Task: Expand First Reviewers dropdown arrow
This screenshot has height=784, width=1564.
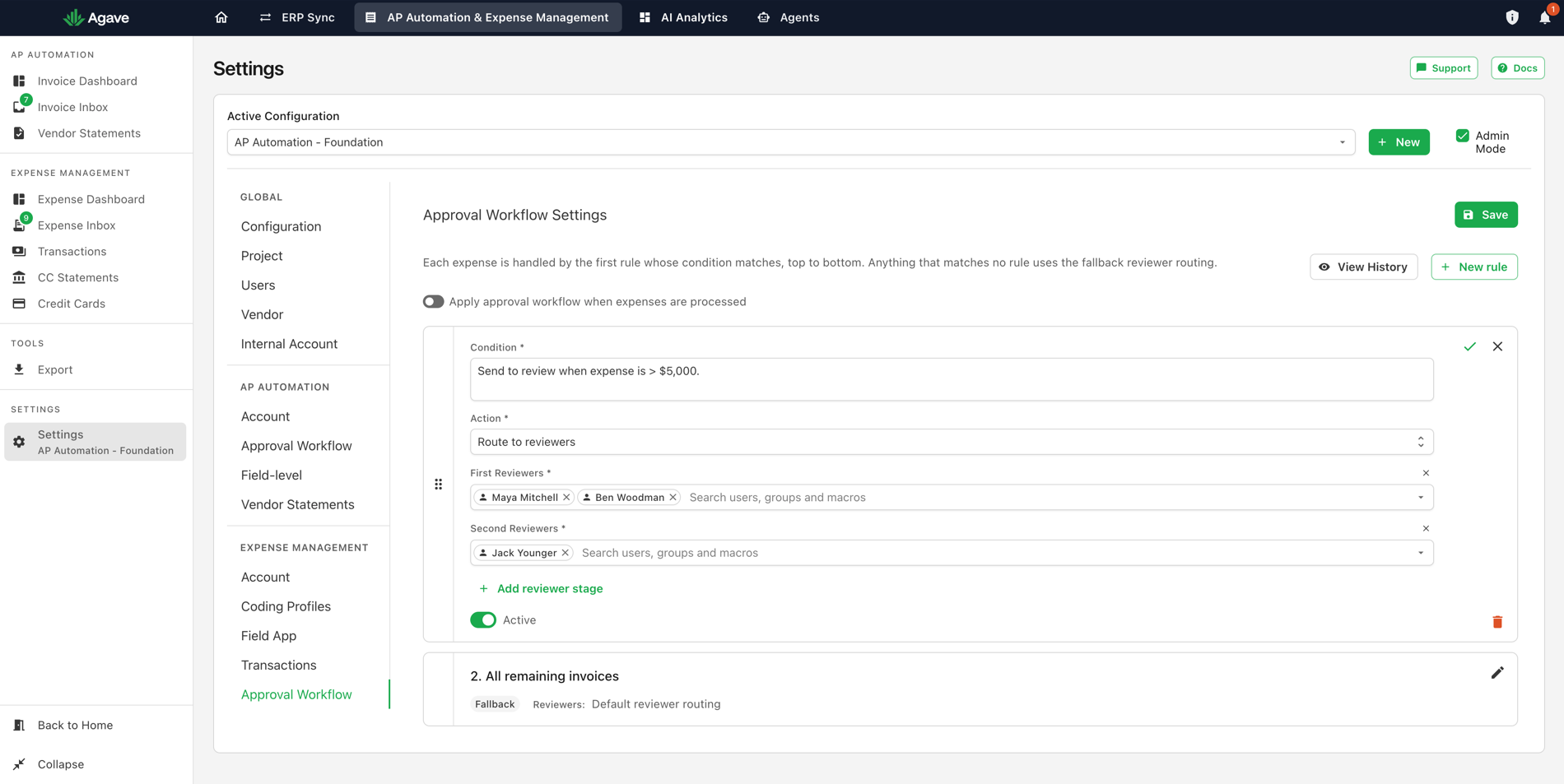Action: point(1421,497)
